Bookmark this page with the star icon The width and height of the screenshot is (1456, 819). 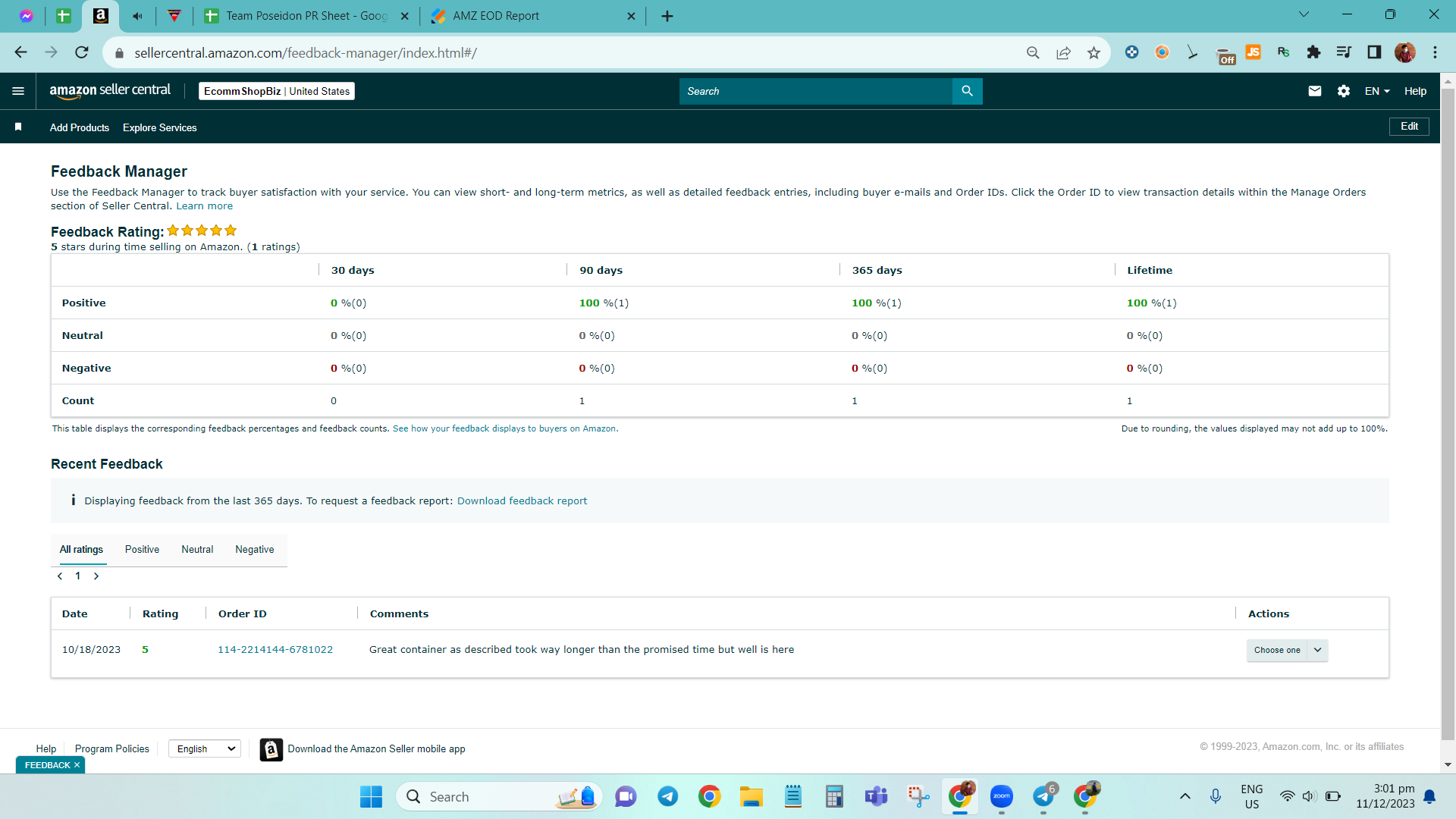pyautogui.click(x=1094, y=52)
